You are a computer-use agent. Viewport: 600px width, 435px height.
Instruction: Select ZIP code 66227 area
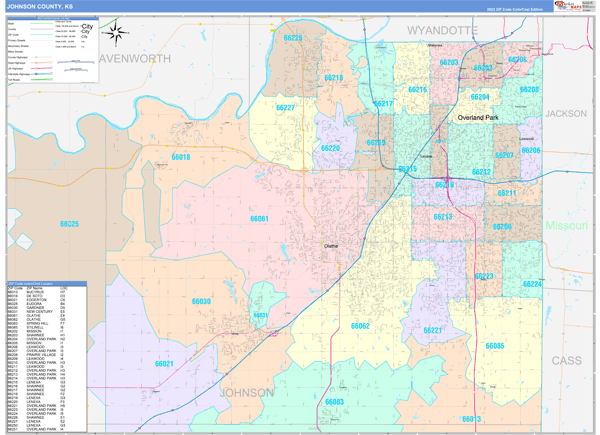[x=283, y=107]
